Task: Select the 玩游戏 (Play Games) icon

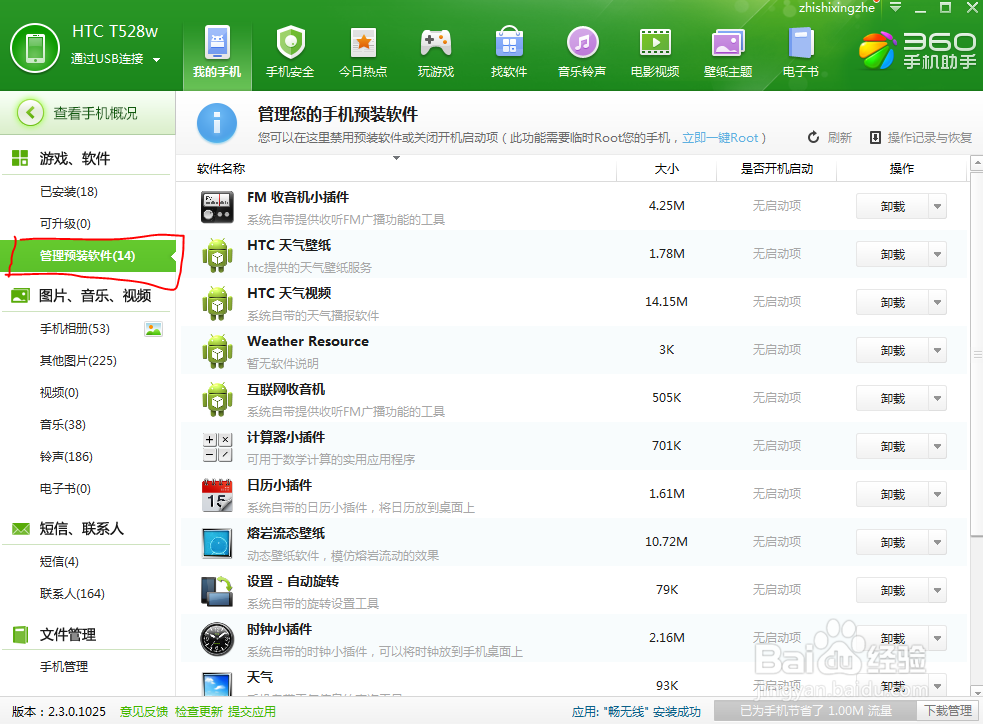Action: point(435,50)
